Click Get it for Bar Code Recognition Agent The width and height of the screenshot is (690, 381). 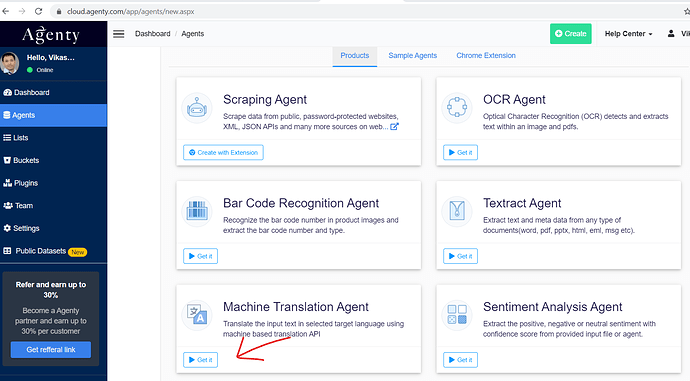click(x=200, y=256)
